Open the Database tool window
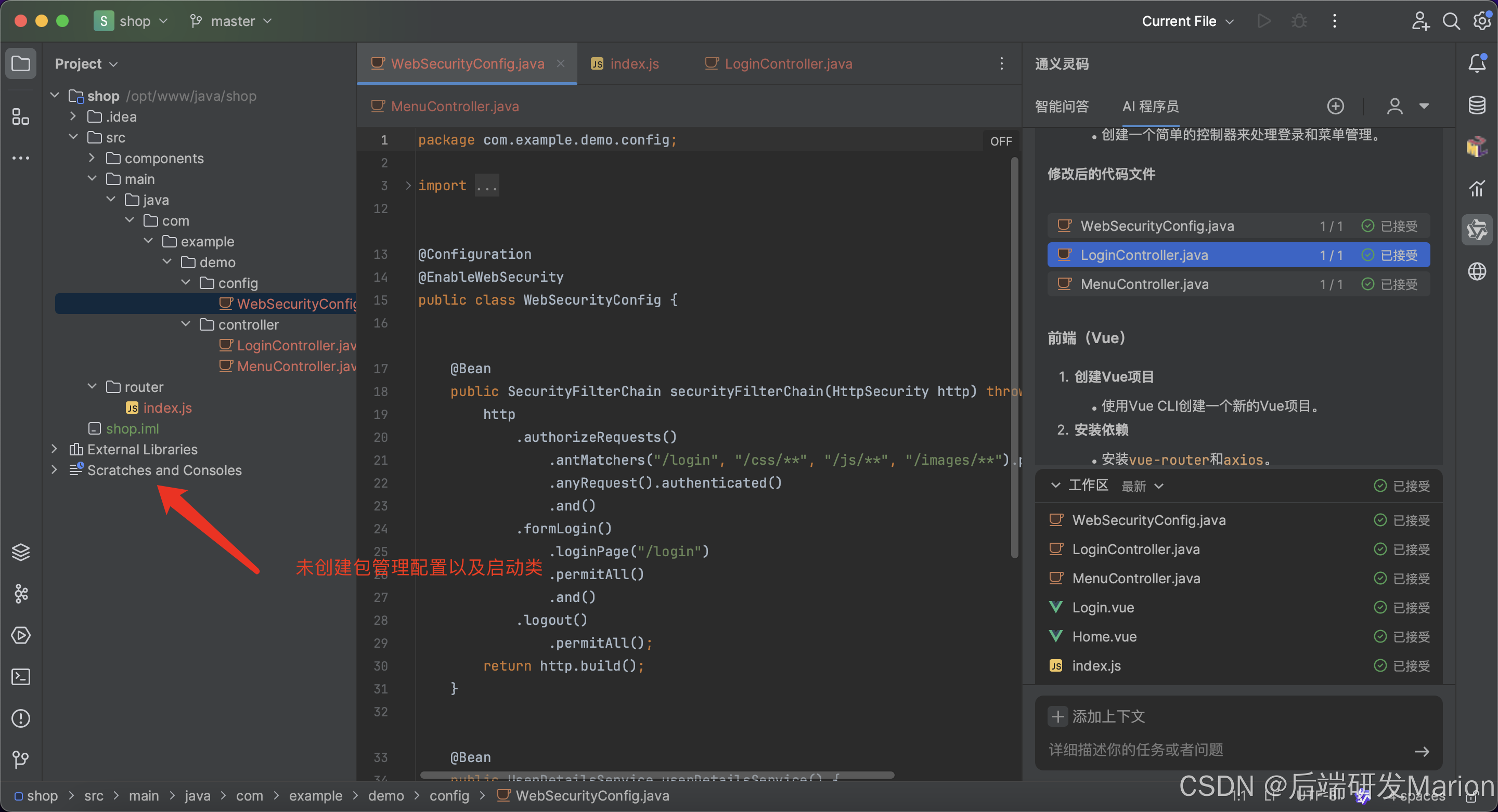The image size is (1498, 812). click(1477, 106)
